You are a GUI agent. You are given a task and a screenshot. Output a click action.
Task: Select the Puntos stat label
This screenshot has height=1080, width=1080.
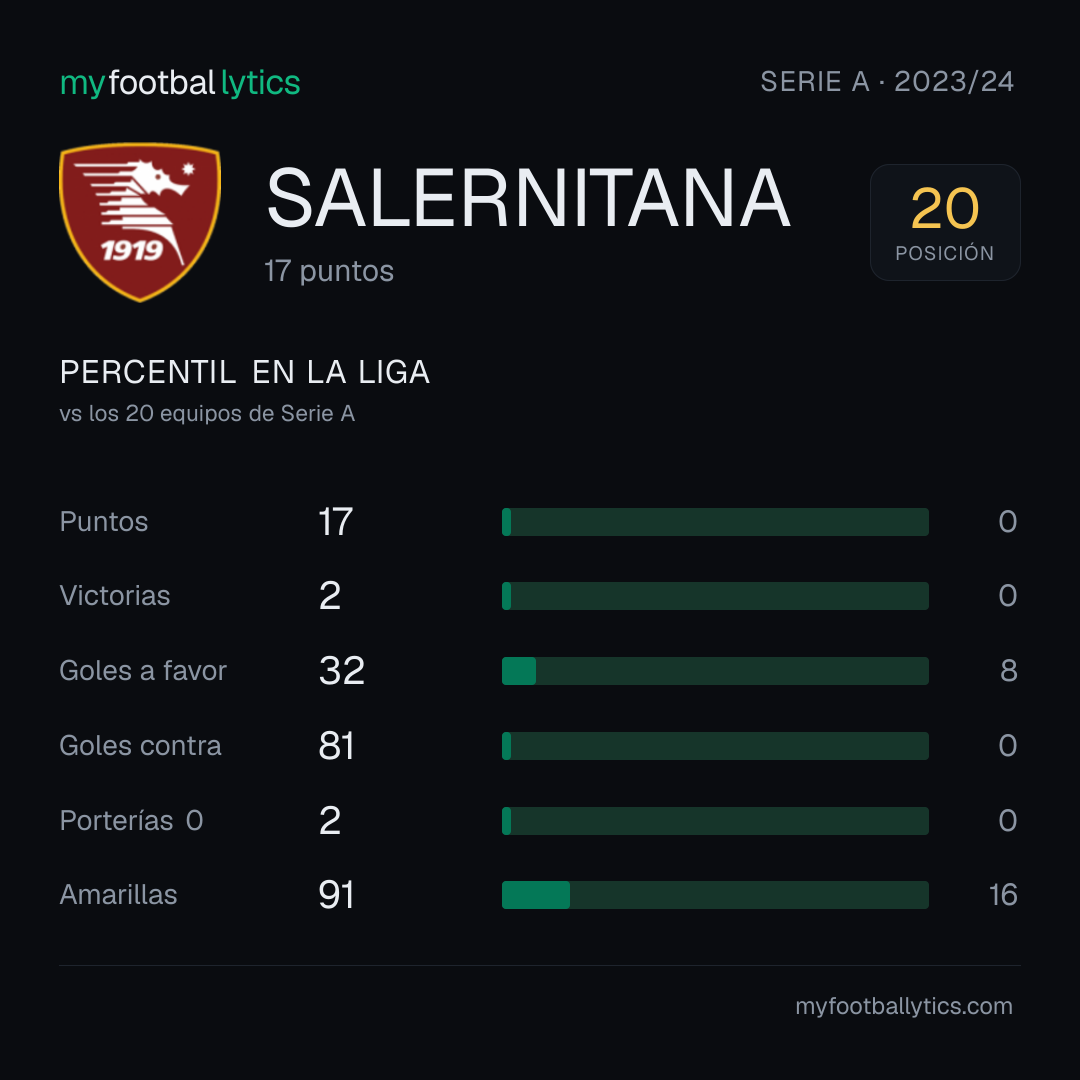pos(104,522)
